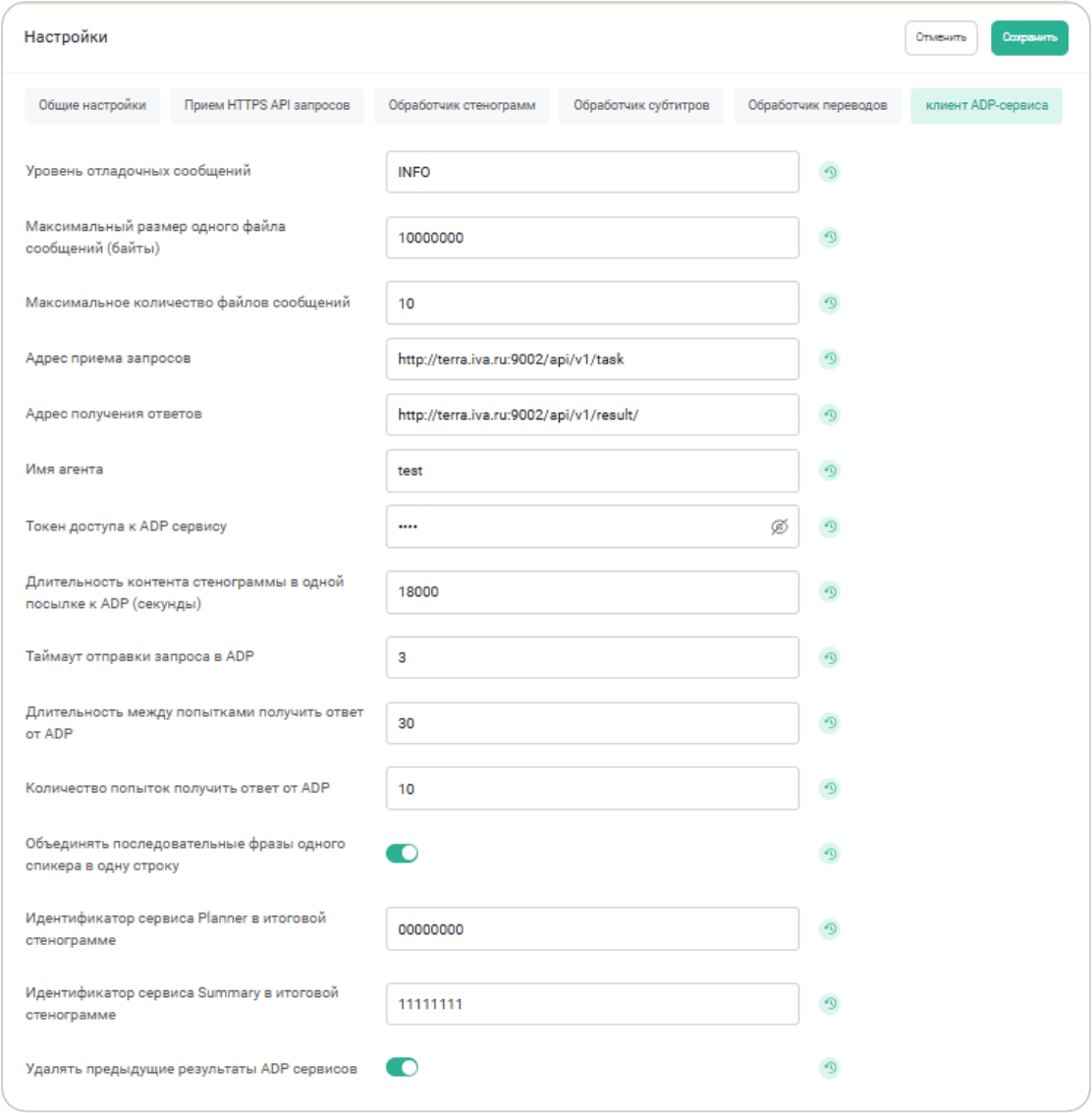The width and height of the screenshot is (1092, 1113).
Task: Reset the ADP response attempts count
Action: coord(830,789)
